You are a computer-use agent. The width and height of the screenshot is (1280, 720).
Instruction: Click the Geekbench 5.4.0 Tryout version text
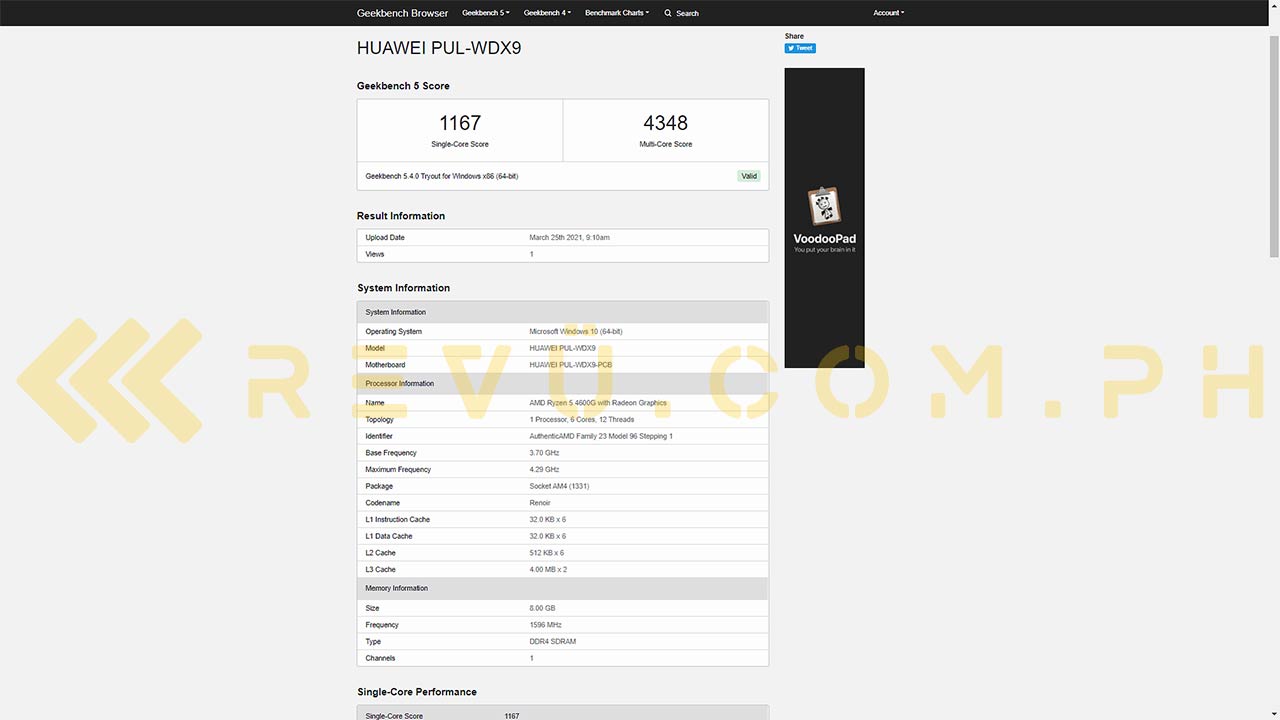(441, 176)
